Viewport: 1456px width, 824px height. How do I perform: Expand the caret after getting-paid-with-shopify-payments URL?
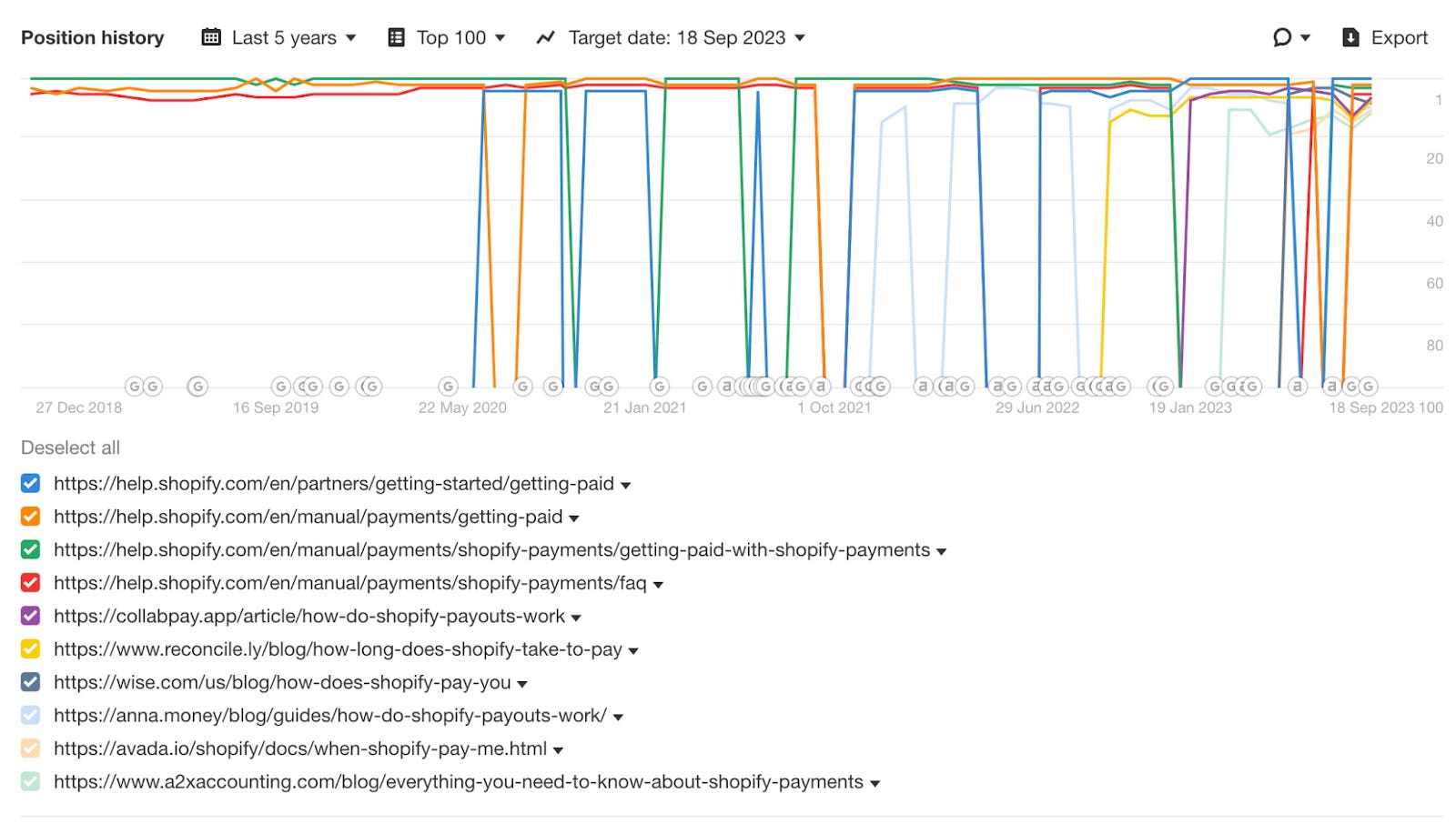tap(942, 552)
